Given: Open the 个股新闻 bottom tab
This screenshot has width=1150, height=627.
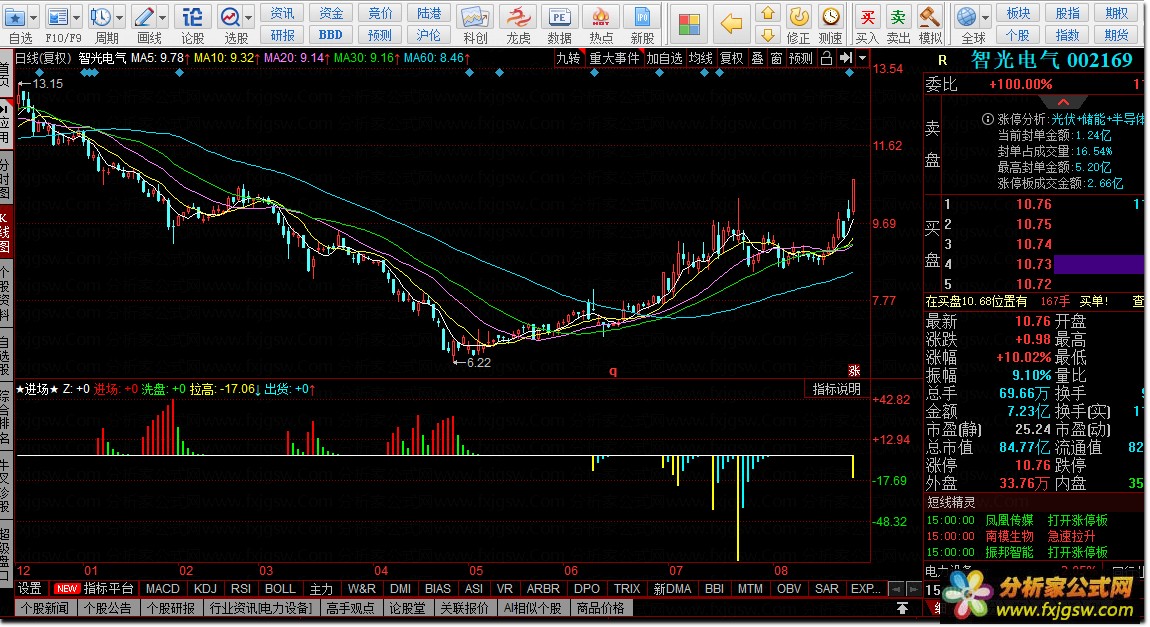Looking at the screenshot, I should coord(45,609).
